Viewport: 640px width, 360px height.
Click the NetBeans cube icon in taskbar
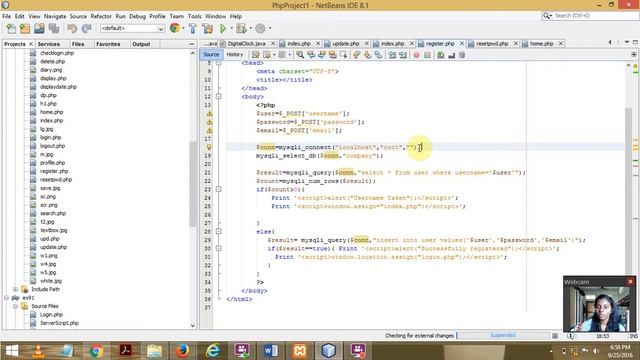tap(329, 351)
